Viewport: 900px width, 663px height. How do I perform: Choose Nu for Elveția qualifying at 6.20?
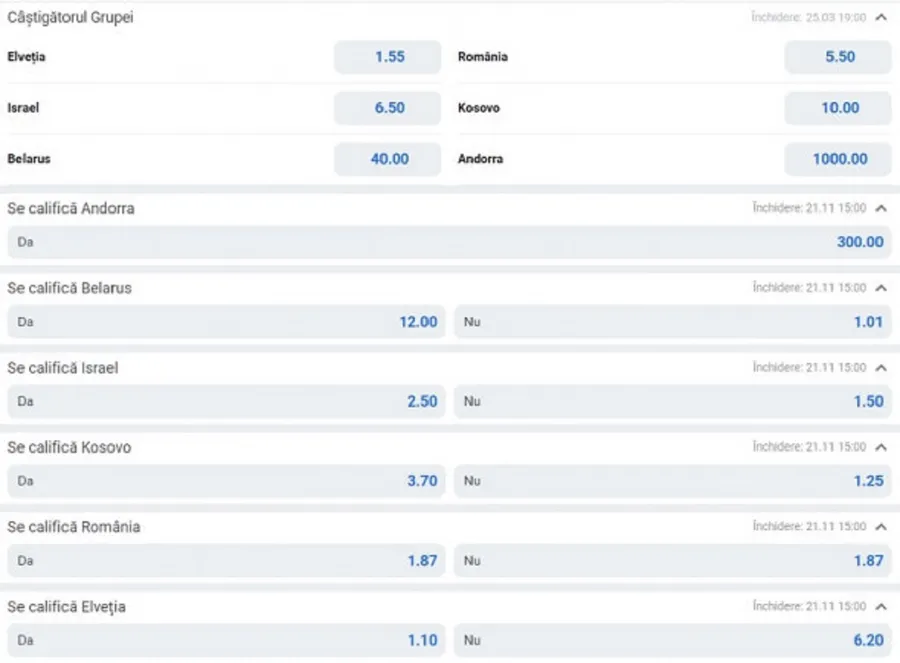coord(672,641)
